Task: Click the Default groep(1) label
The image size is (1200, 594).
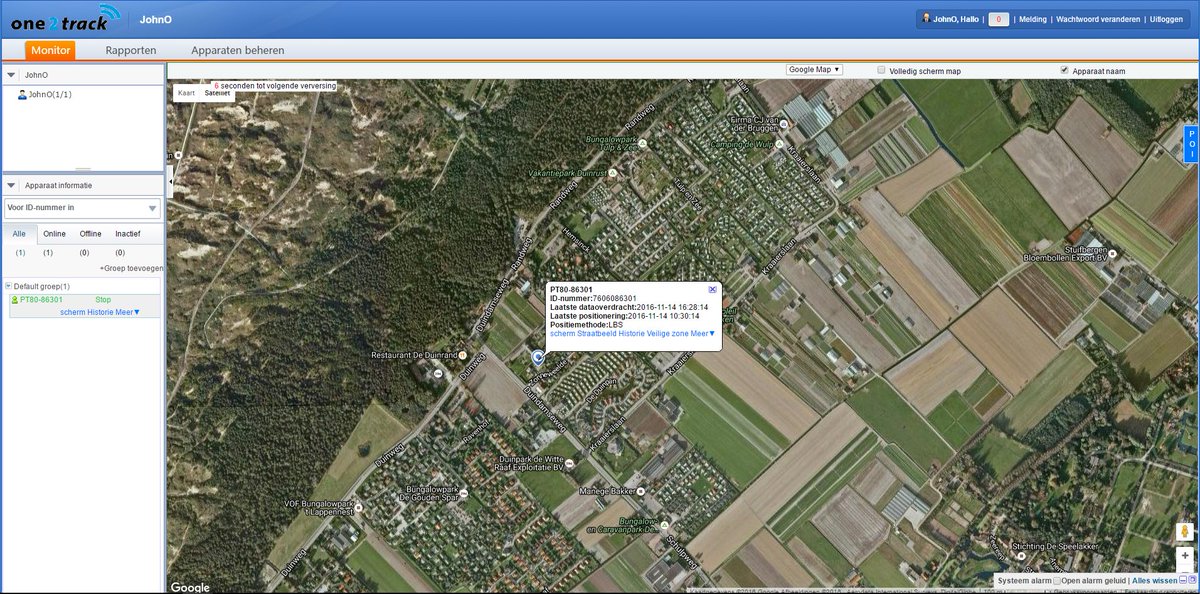Action: click(42, 286)
